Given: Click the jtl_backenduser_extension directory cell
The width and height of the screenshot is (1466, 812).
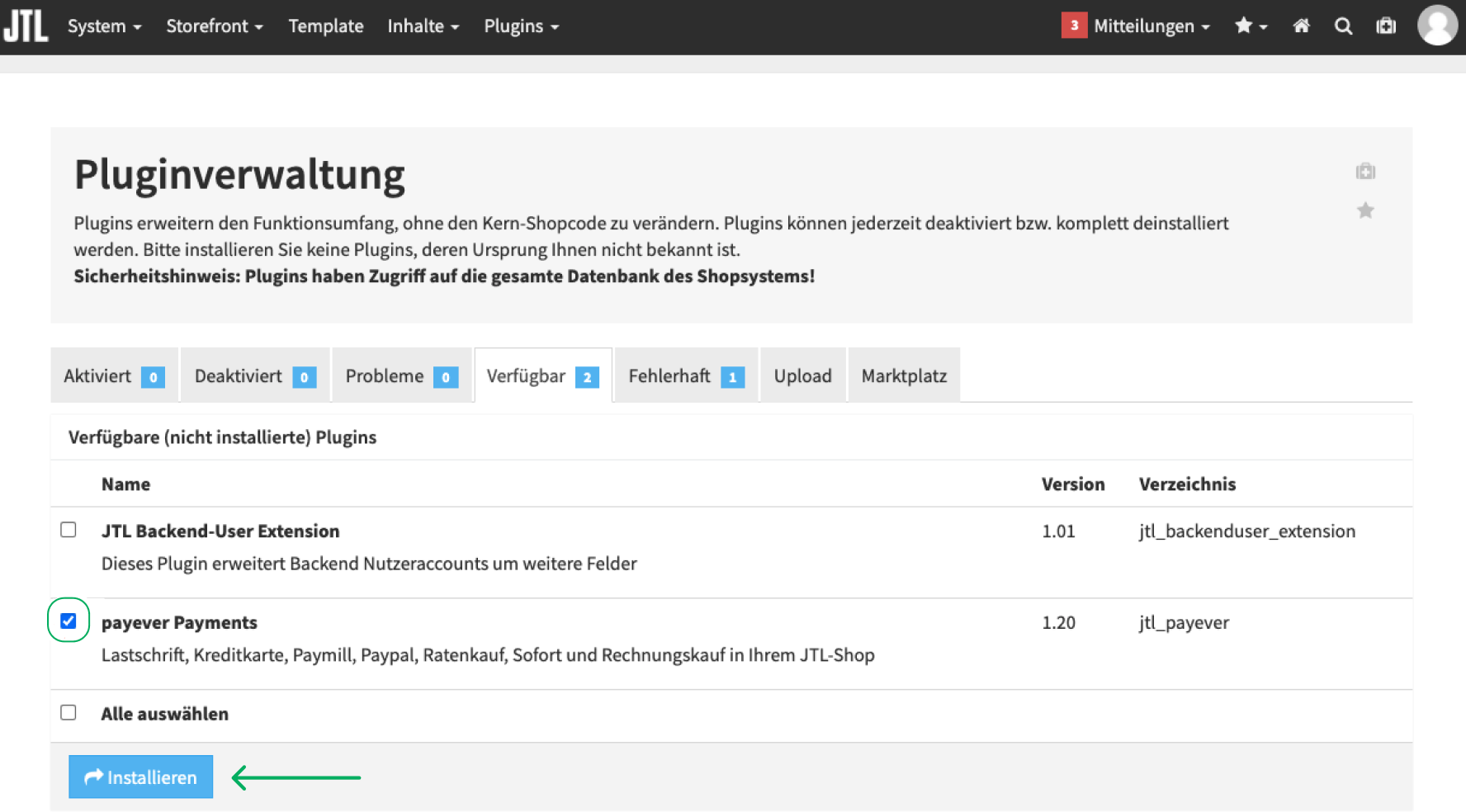Looking at the screenshot, I should point(1247,531).
